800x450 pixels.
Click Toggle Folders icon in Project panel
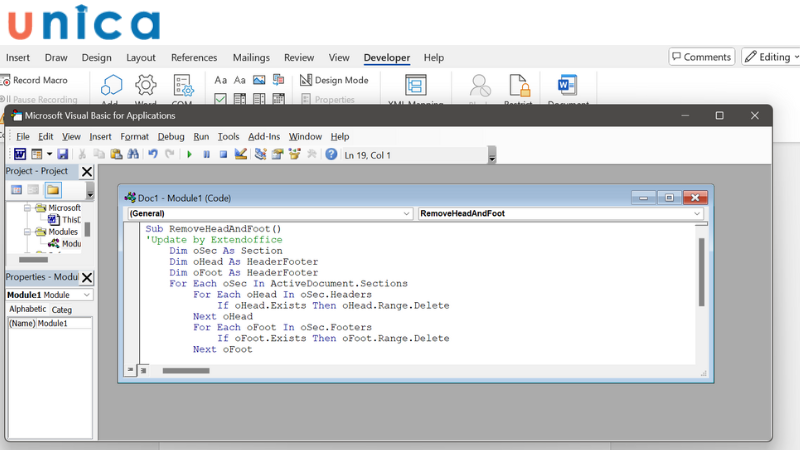click(x=52, y=190)
